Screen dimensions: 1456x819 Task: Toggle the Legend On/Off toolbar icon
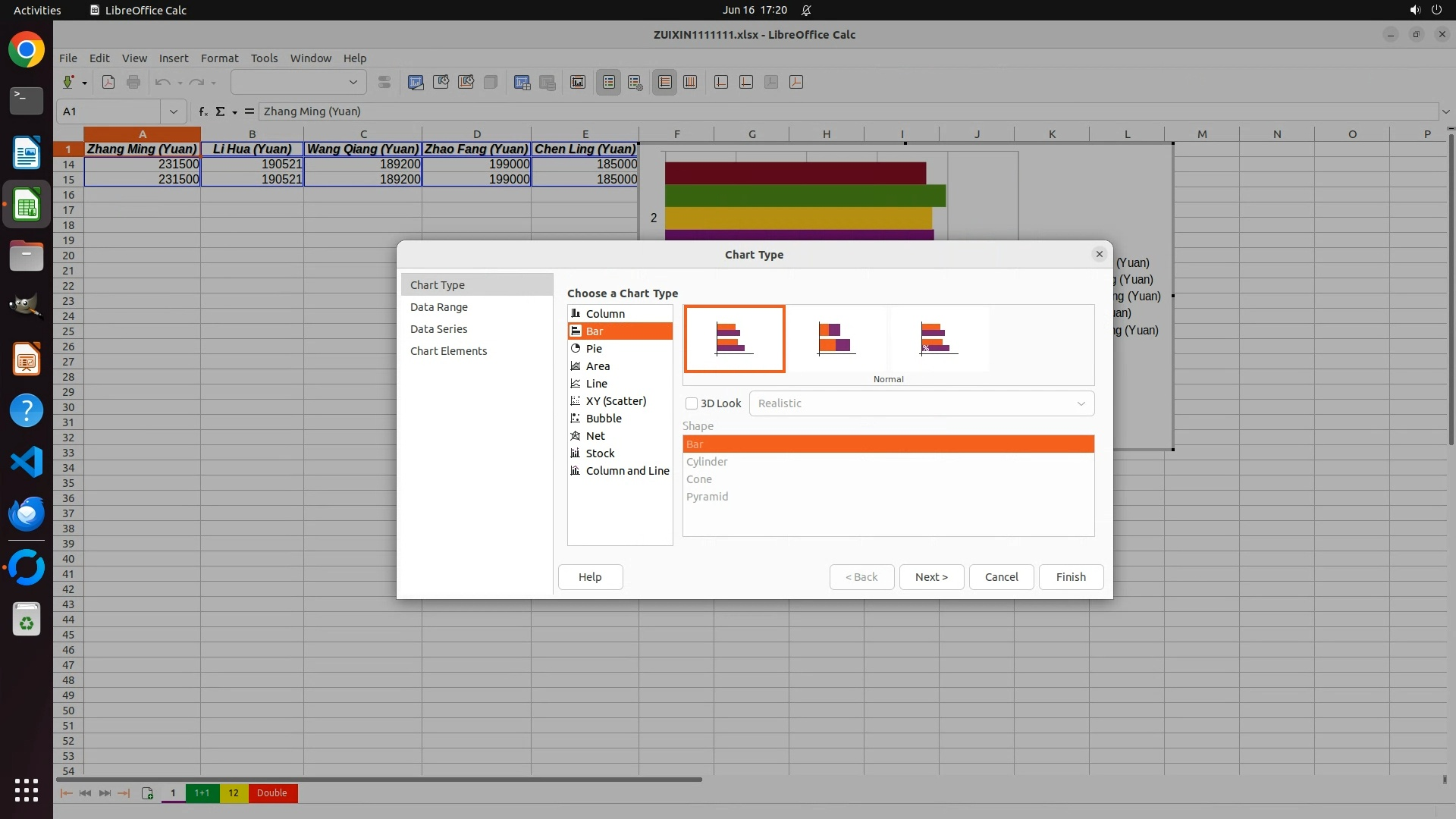(609, 82)
